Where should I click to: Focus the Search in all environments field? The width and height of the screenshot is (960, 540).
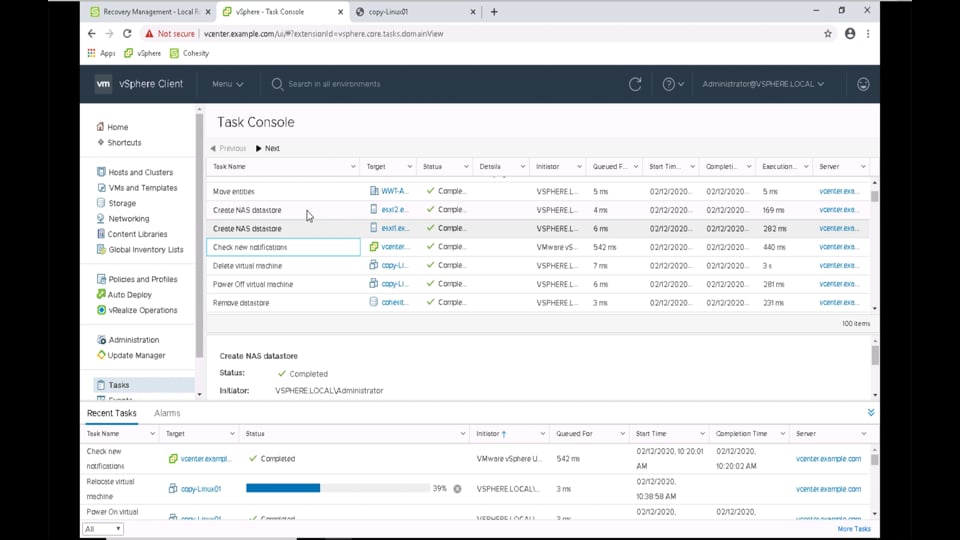tap(334, 84)
